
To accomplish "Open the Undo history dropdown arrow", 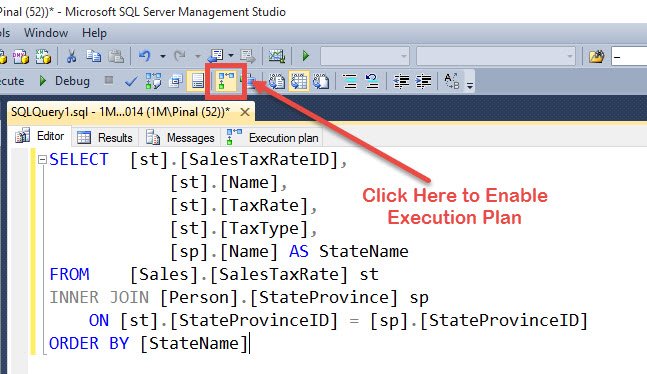I will point(163,56).
